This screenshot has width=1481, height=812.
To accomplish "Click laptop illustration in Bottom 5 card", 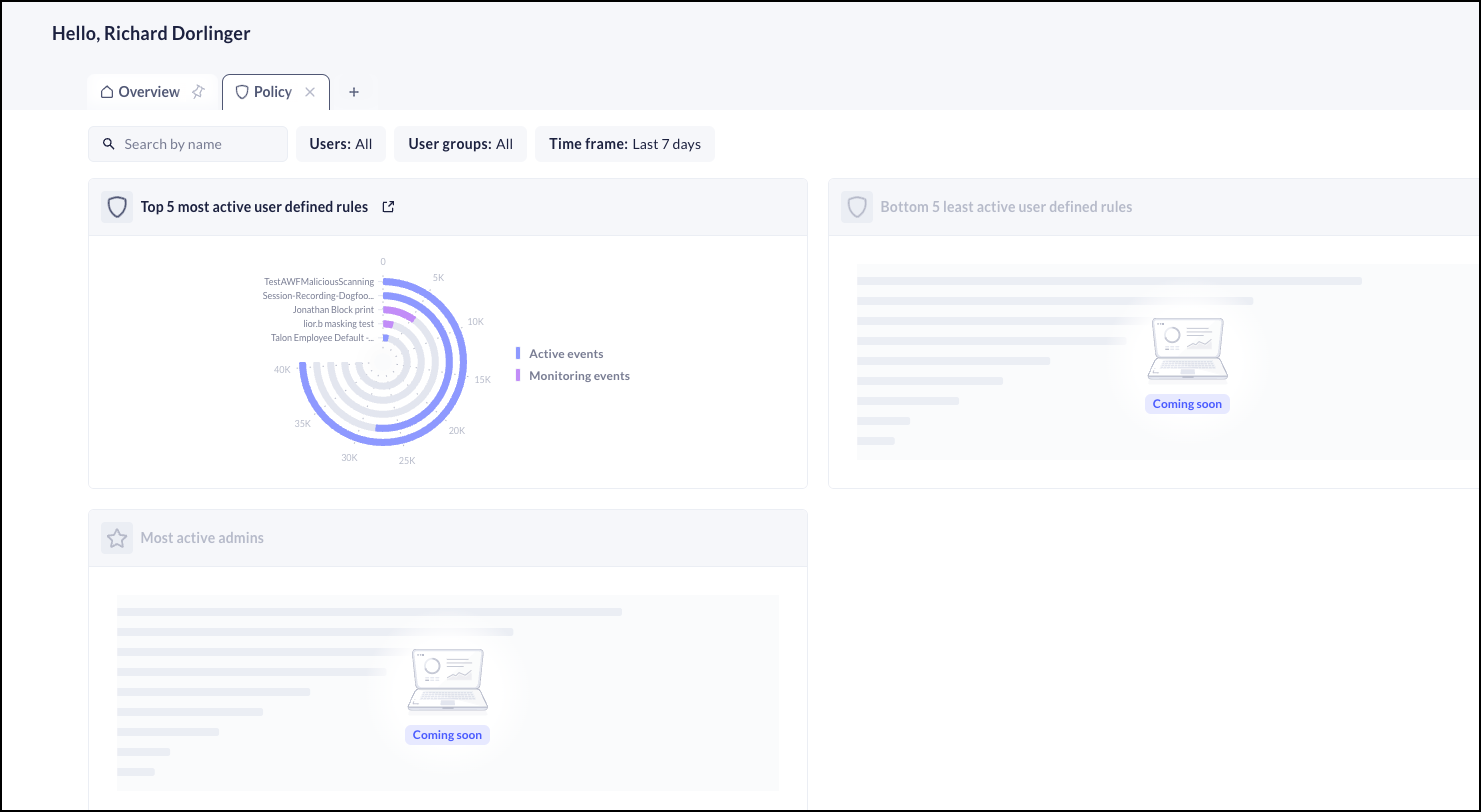I will coord(1187,349).
